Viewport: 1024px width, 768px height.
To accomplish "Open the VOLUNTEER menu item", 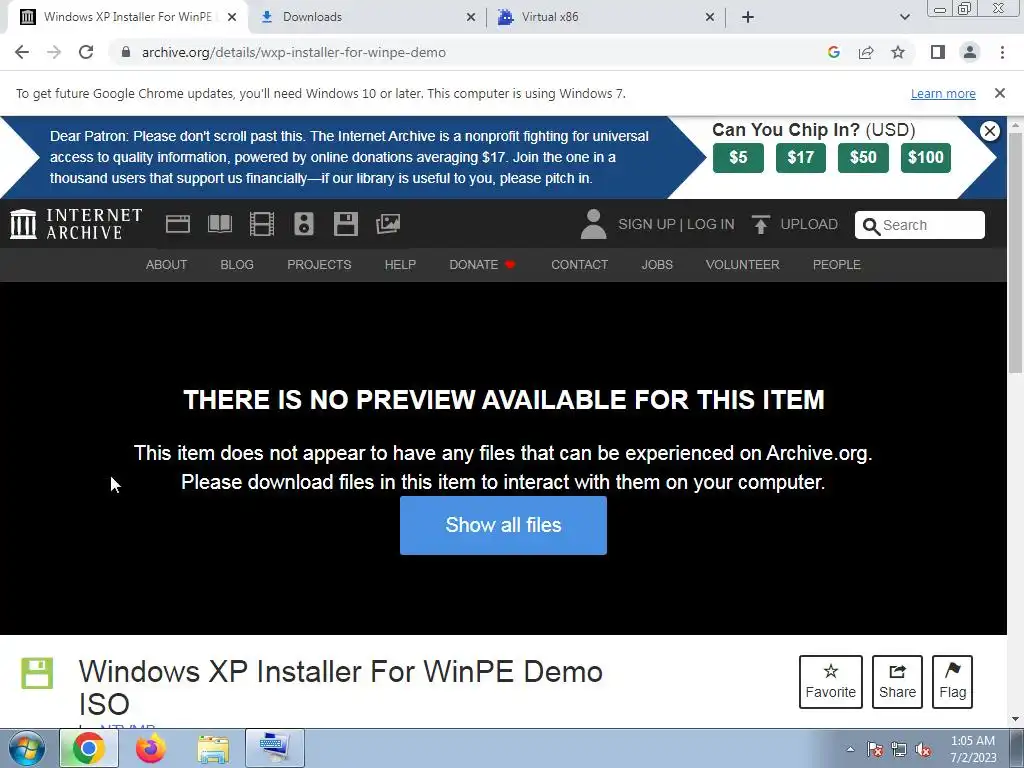I will 743,264.
